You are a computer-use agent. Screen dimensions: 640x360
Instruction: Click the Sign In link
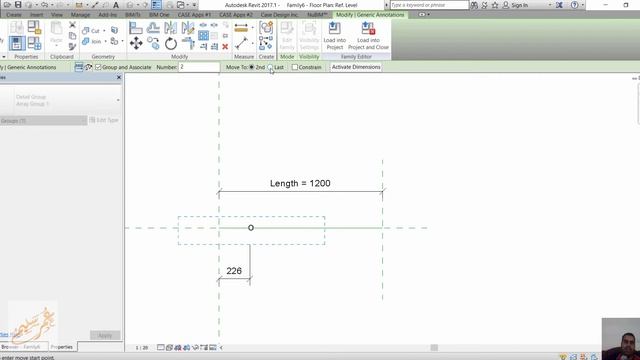[519, 5]
